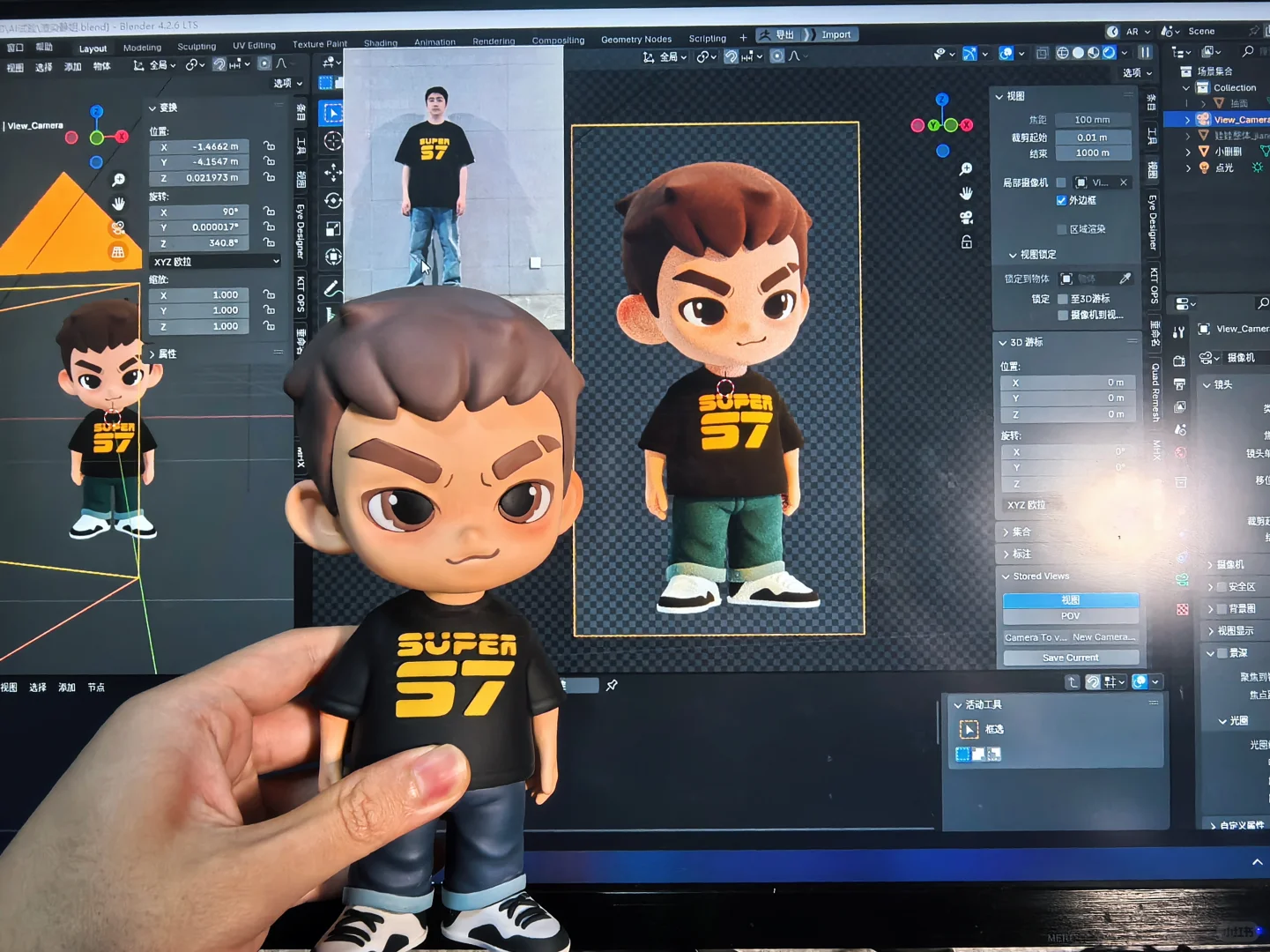Switch viewport shading to Rendered mode
Viewport: 1270px width, 952px height.
(1110, 54)
